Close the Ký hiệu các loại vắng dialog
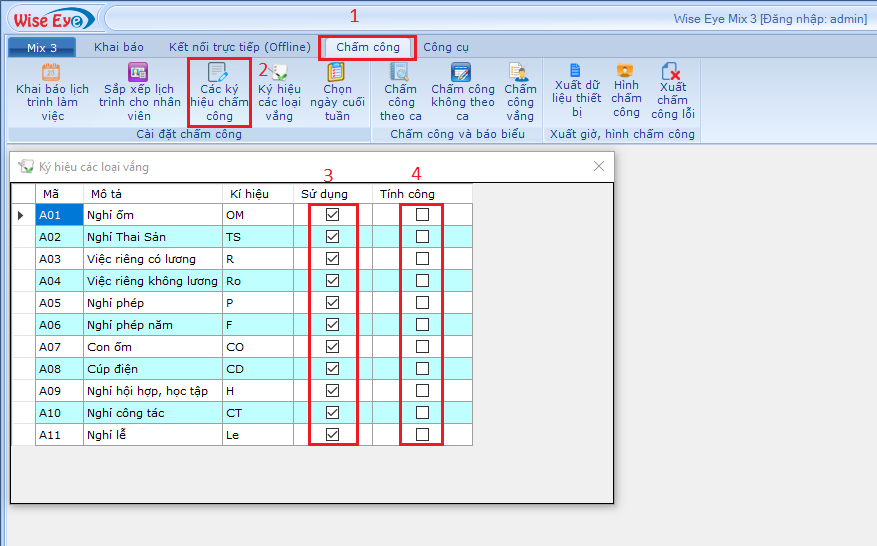 (599, 167)
